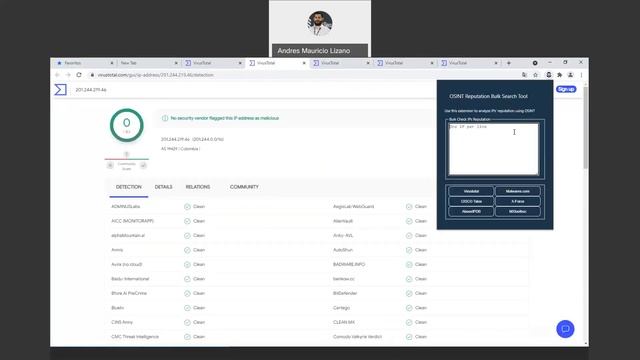This screenshot has width=640, height=360.
Task: Switch to the Favorites tab
Action: tap(84, 63)
